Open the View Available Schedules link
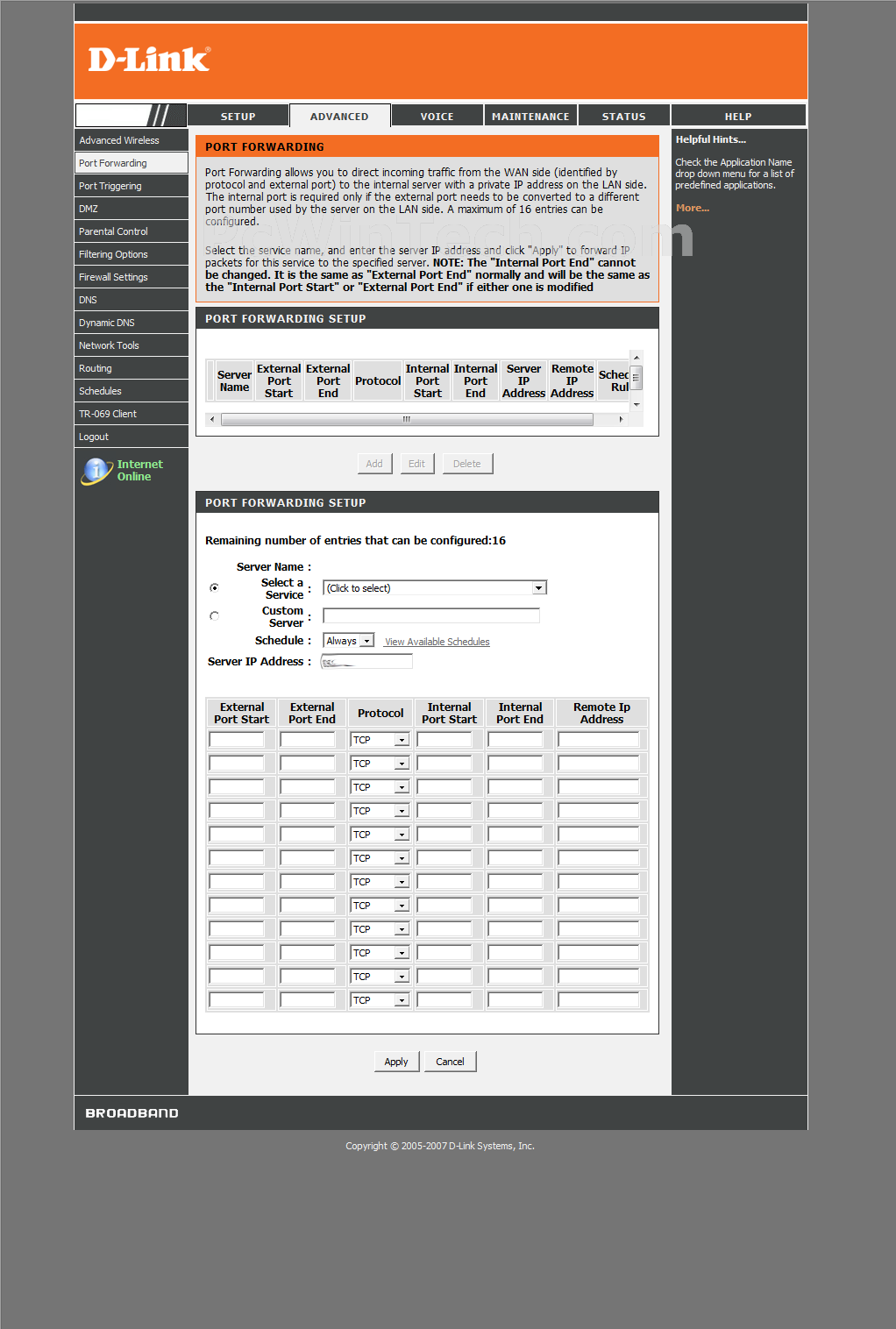 point(437,642)
